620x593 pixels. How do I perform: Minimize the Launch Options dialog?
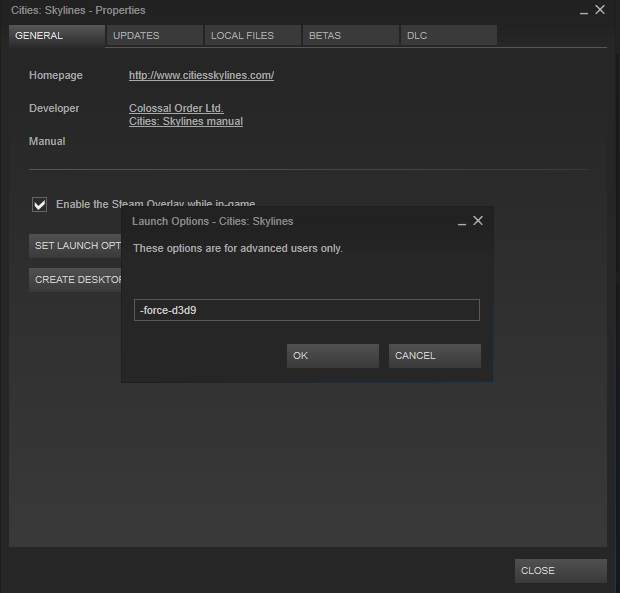(x=462, y=222)
